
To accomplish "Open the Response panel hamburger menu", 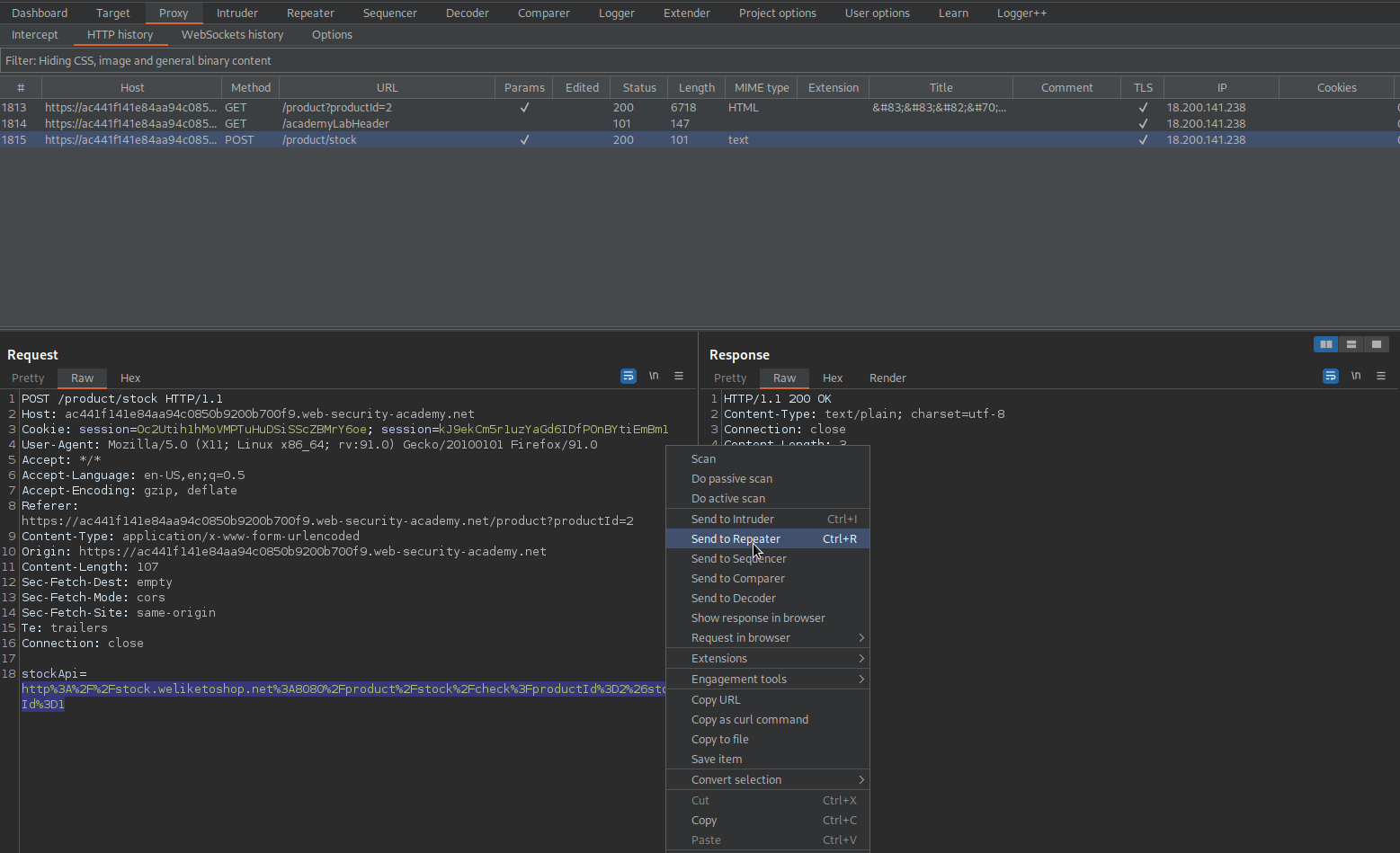I will 1381,376.
